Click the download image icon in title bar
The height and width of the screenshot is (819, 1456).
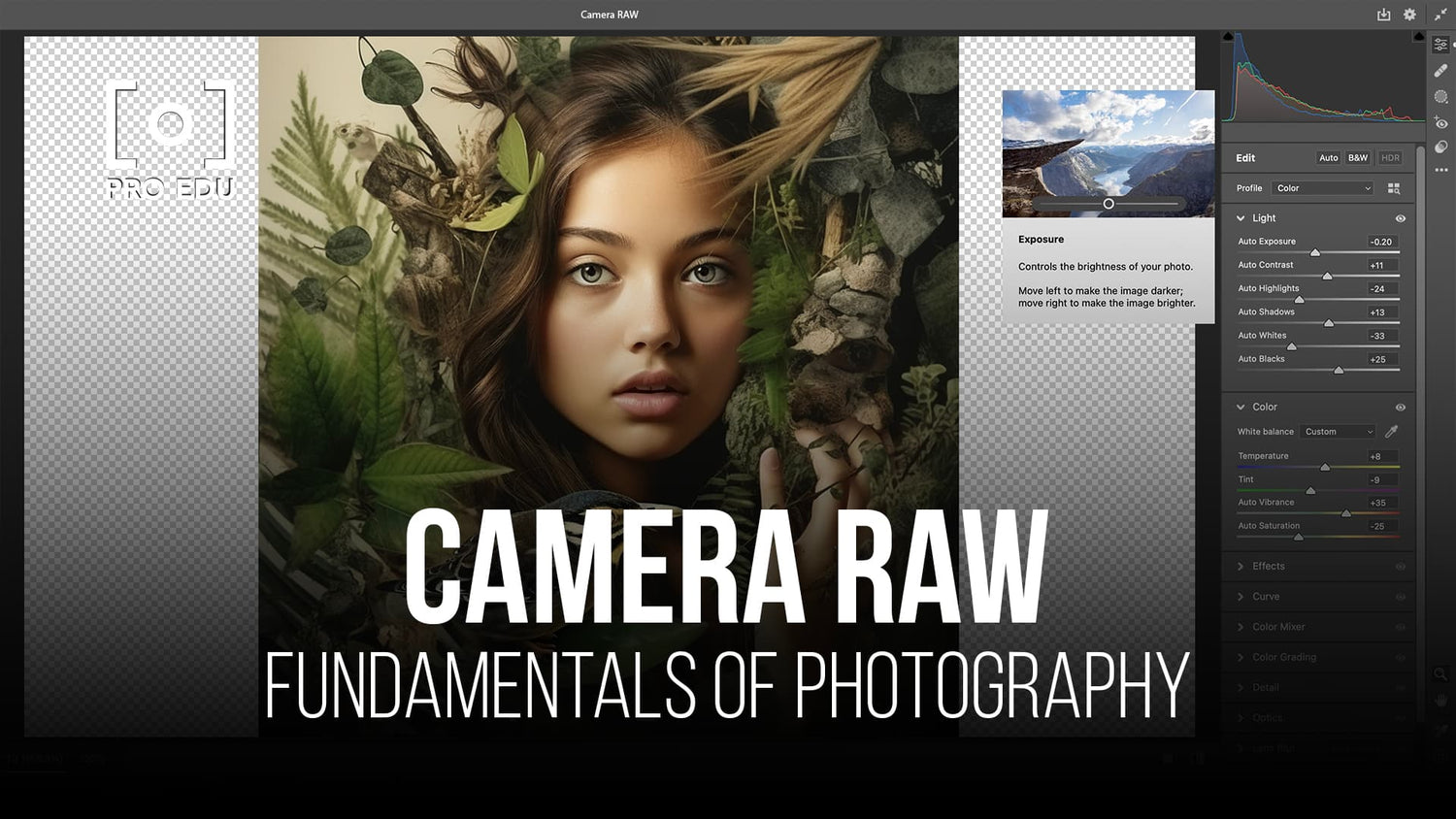pos(1382,15)
